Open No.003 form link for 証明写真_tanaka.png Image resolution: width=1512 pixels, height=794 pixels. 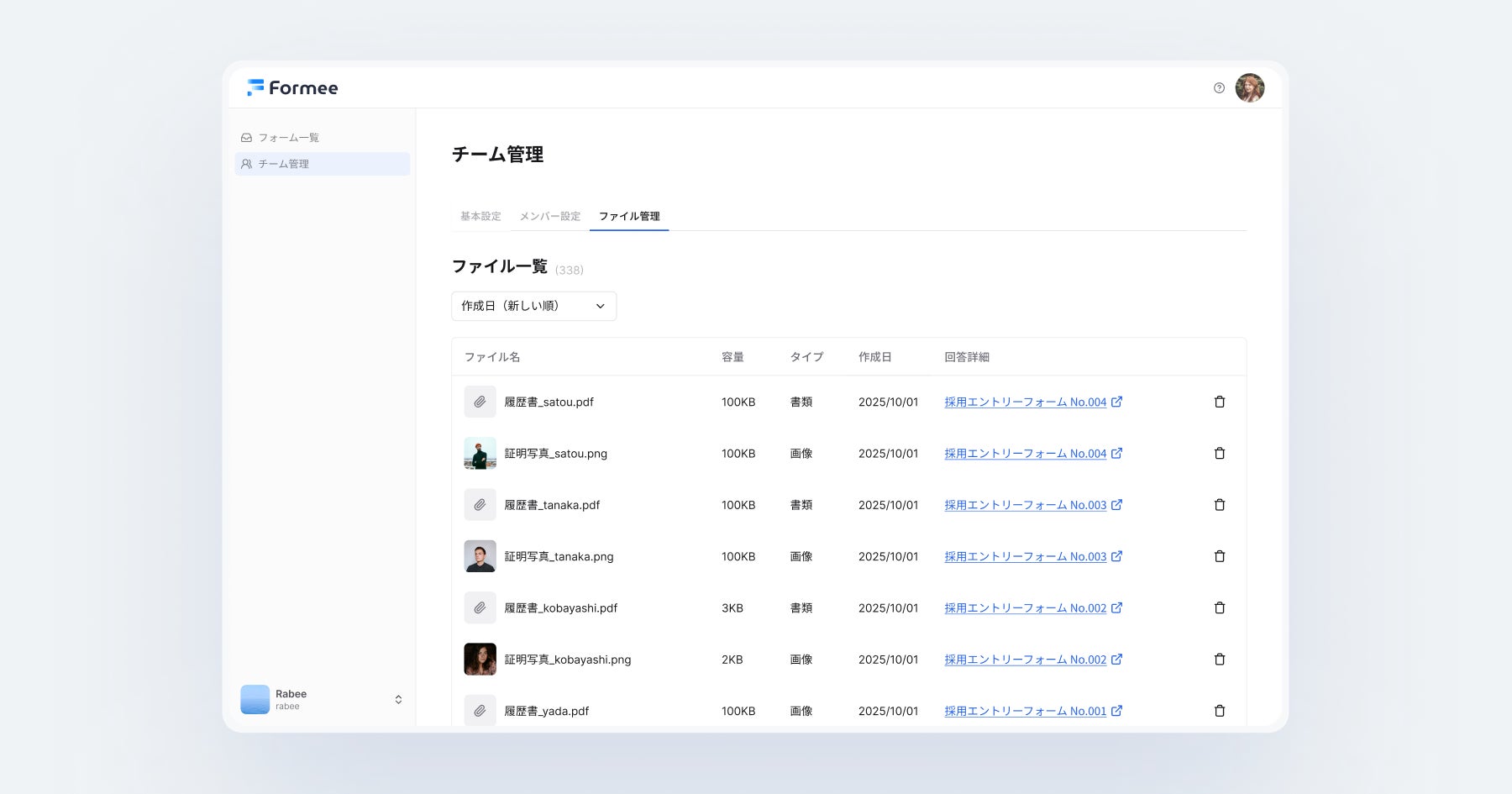[1033, 556]
